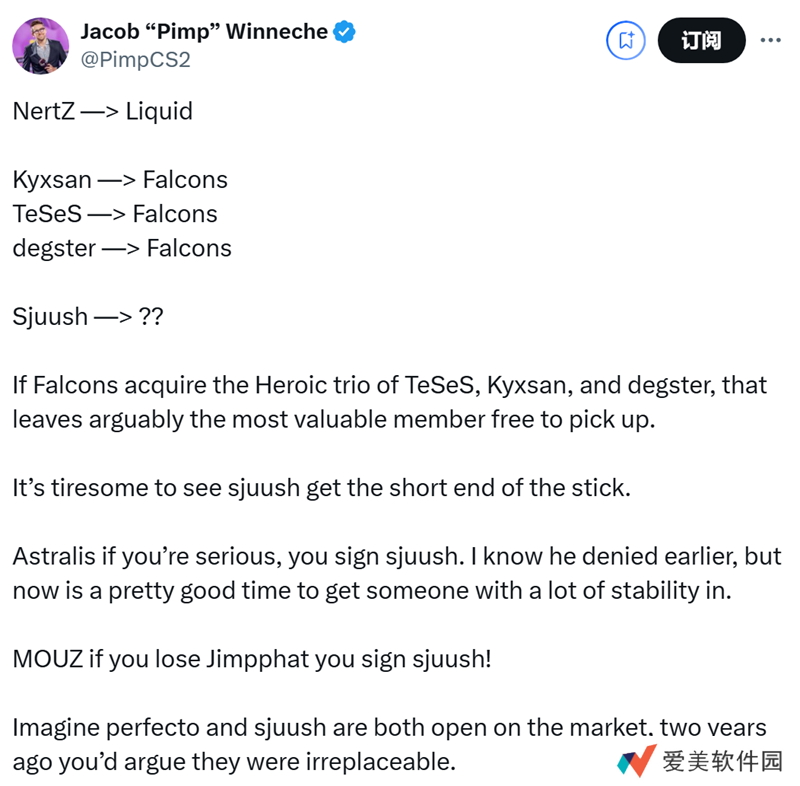Image resolution: width=800 pixels, height=786 pixels.
Task: Click the circular bookmark-plus icon
Action: (627, 41)
